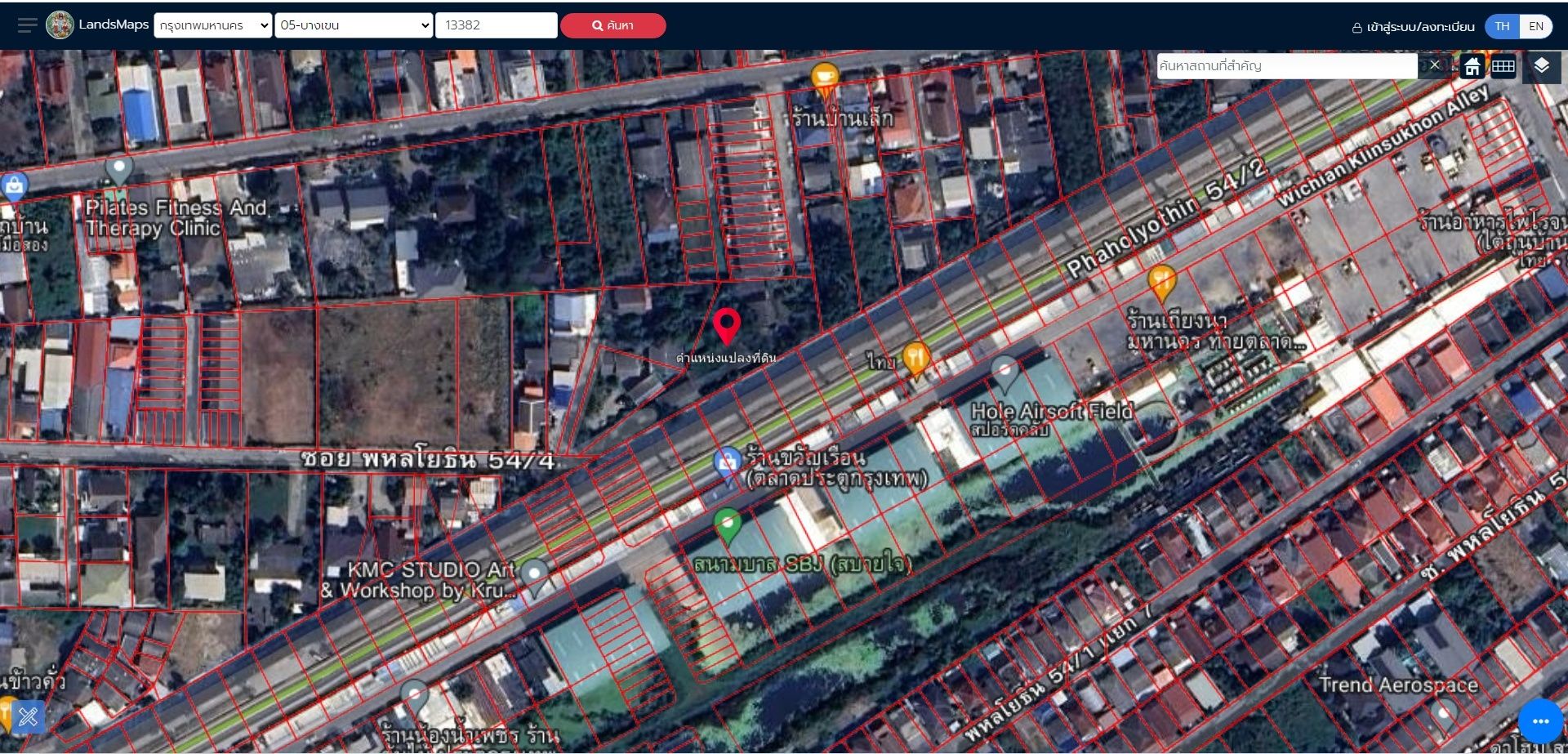Click the red land parcel position pin
Image resolution: width=1568 pixels, height=754 pixels.
[x=726, y=326]
